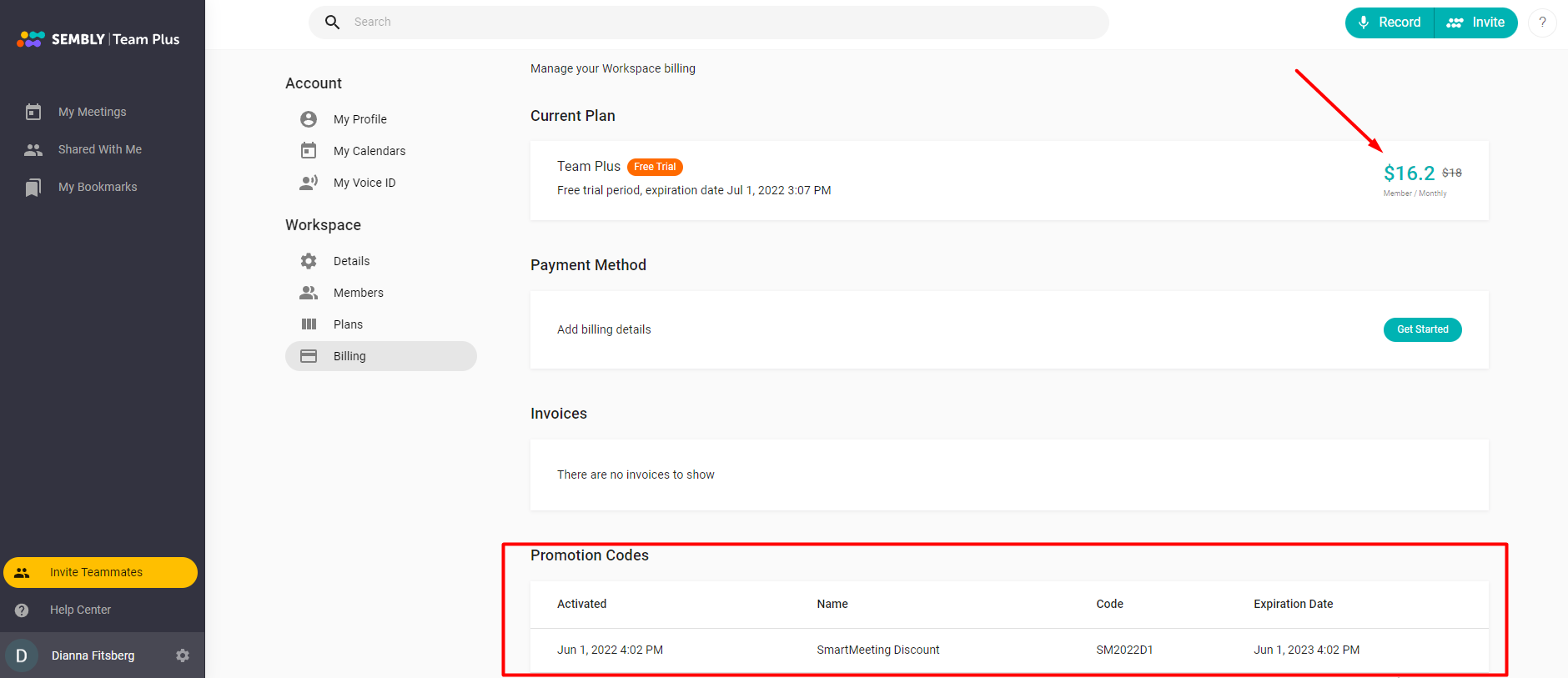Open Shared With Me people icon
Image resolution: width=1568 pixels, height=678 pixels.
point(33,150)
